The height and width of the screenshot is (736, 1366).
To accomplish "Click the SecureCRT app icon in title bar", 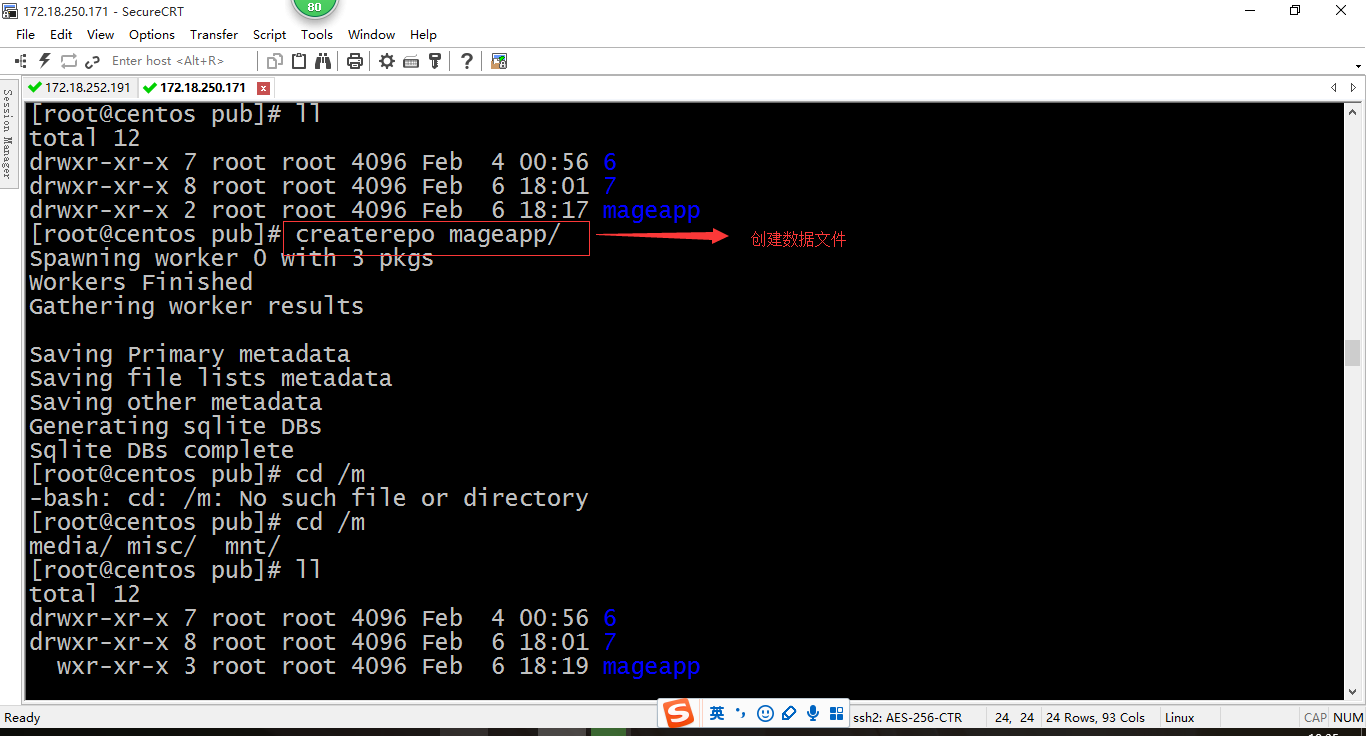I will tap(11, 11).
